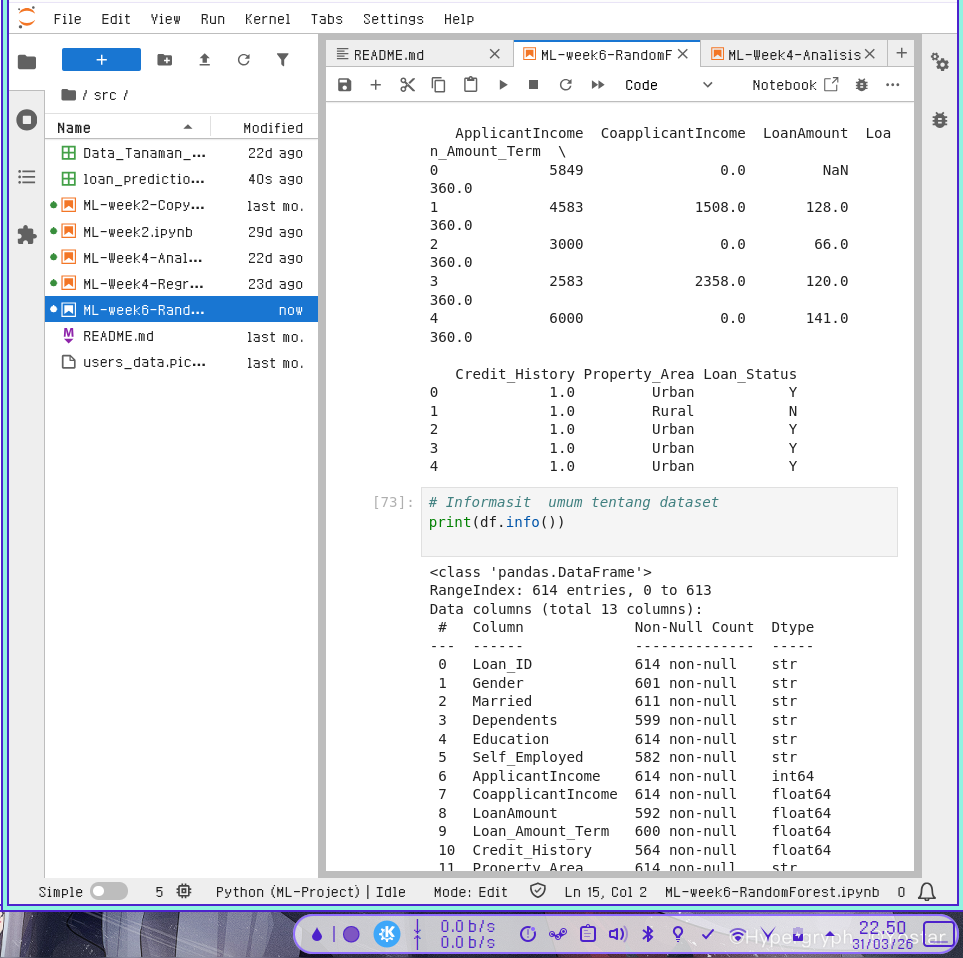Image resolution: width=963 pixels, height=958 pixels.
Task: Enable the debugger with the bug icon
Action: click(x=862, y=85)
